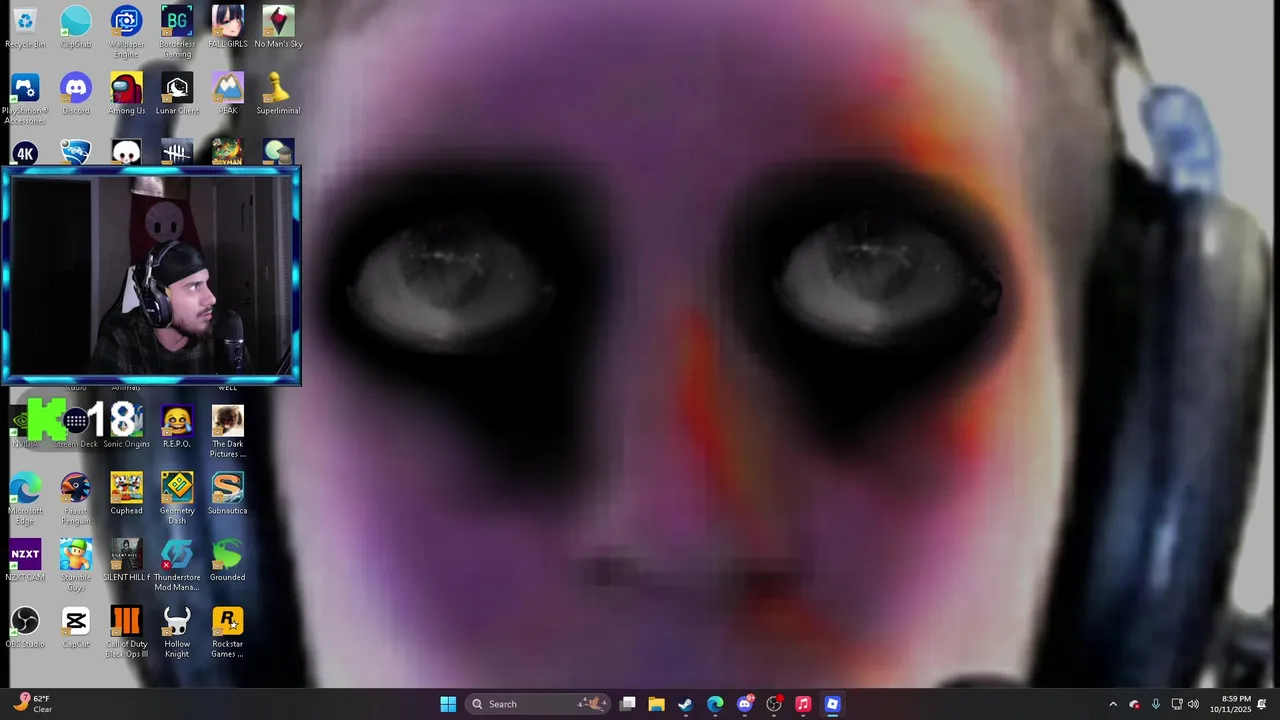Viewport: 1280px width, 720px height.
Task: Open Task View on the taskbar
Action: tap(628, 704)
